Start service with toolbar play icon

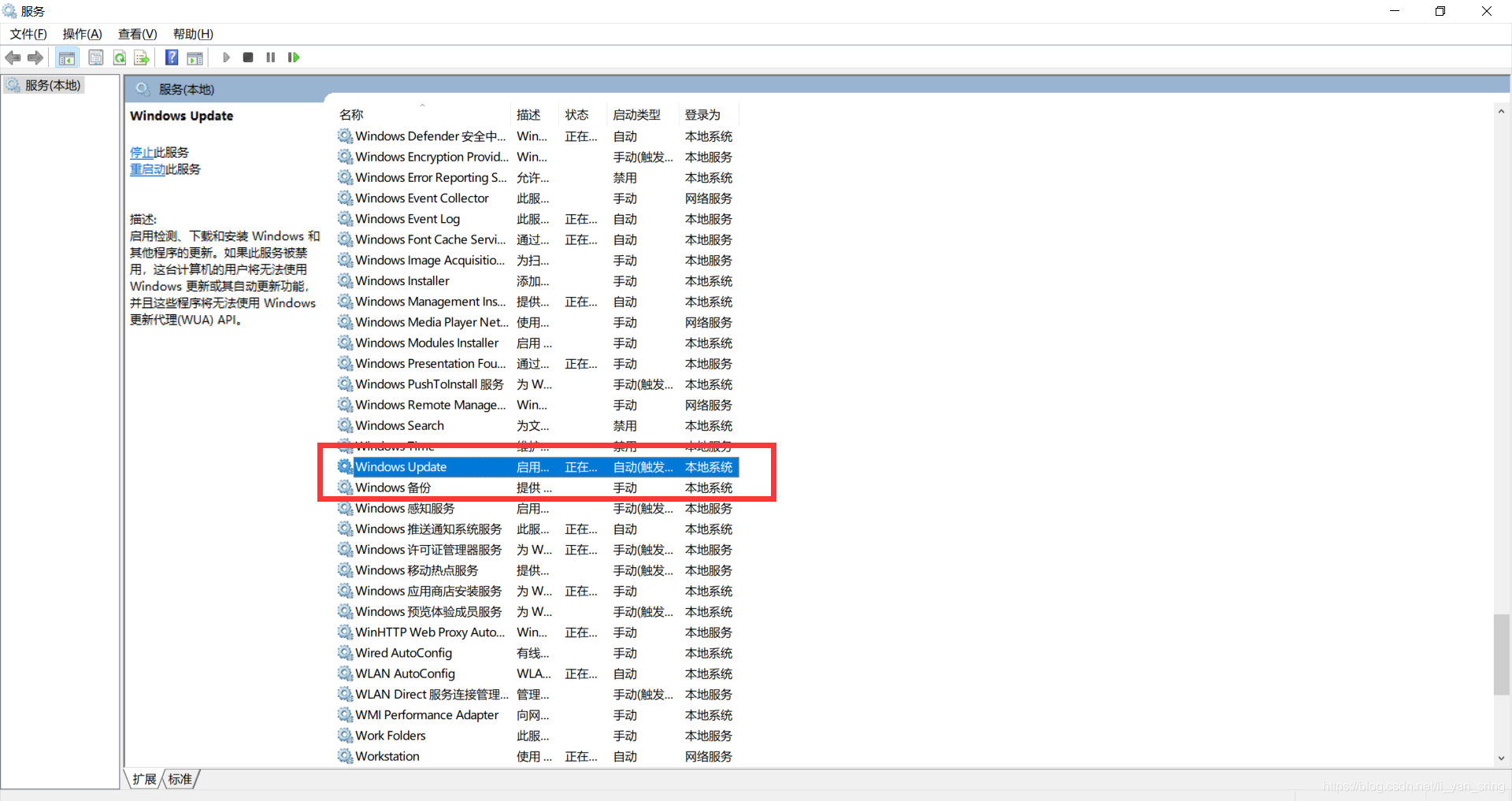pos(226,57)
